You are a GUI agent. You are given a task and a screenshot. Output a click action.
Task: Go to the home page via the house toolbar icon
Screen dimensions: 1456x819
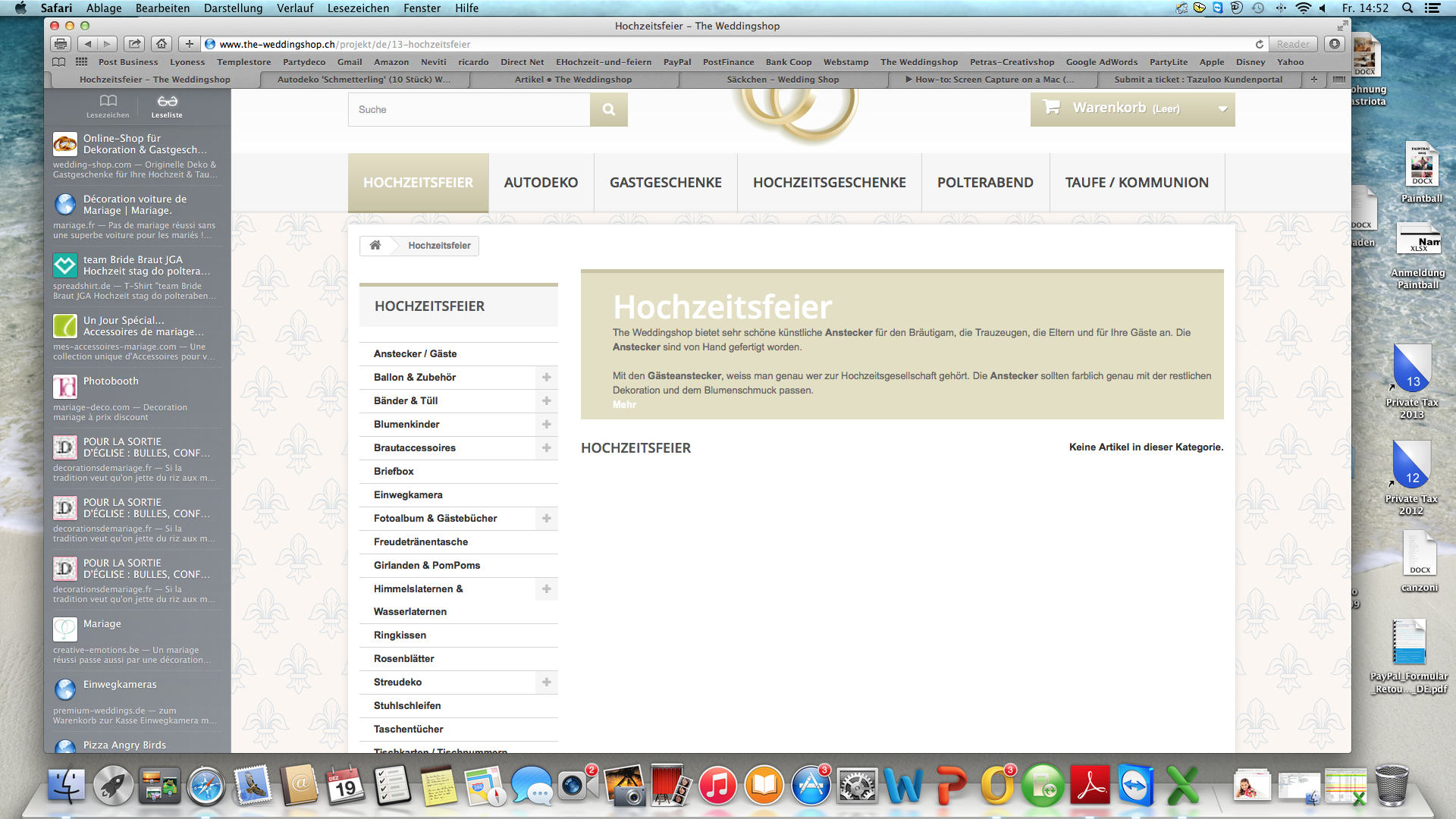[x=161, y=44]
